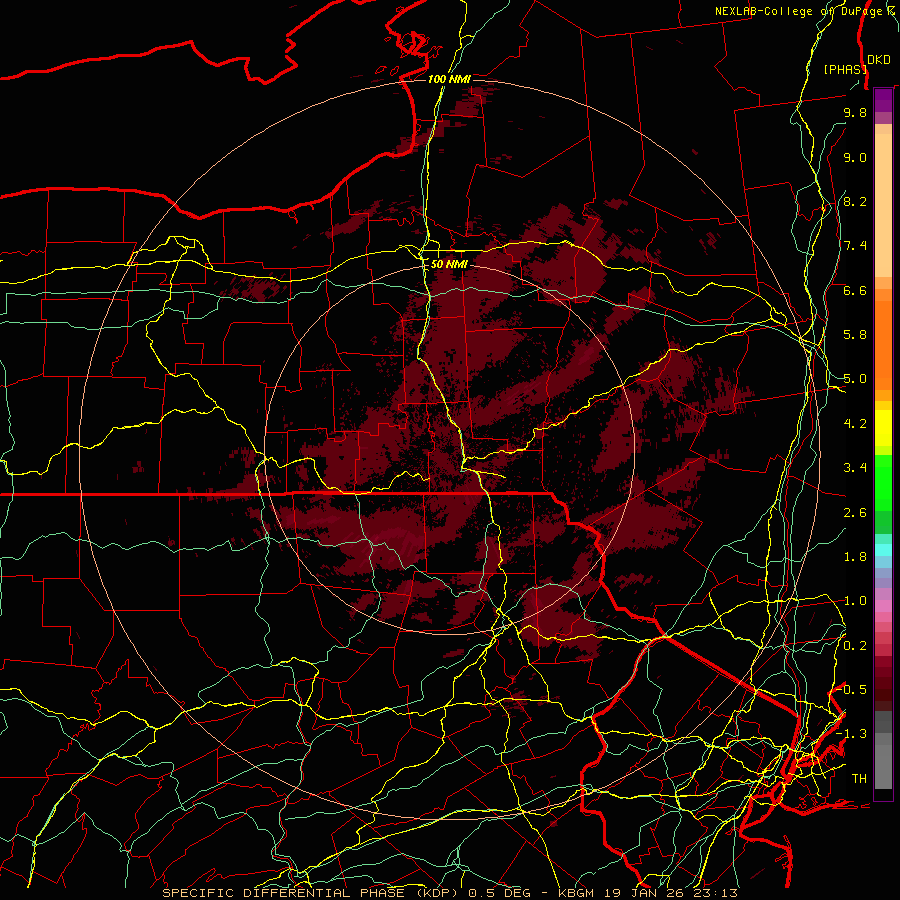
Task: Pick the pale peach band of the color scale
Action: pyautogui.click(x=883, y=205)
